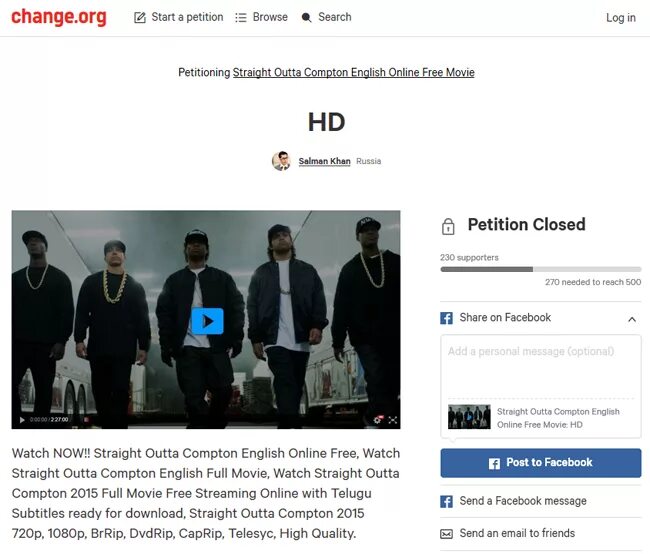This screenshot has height=554, width=650.
Task: Click the Start a petition pencil icon
Action: [140, 17]
